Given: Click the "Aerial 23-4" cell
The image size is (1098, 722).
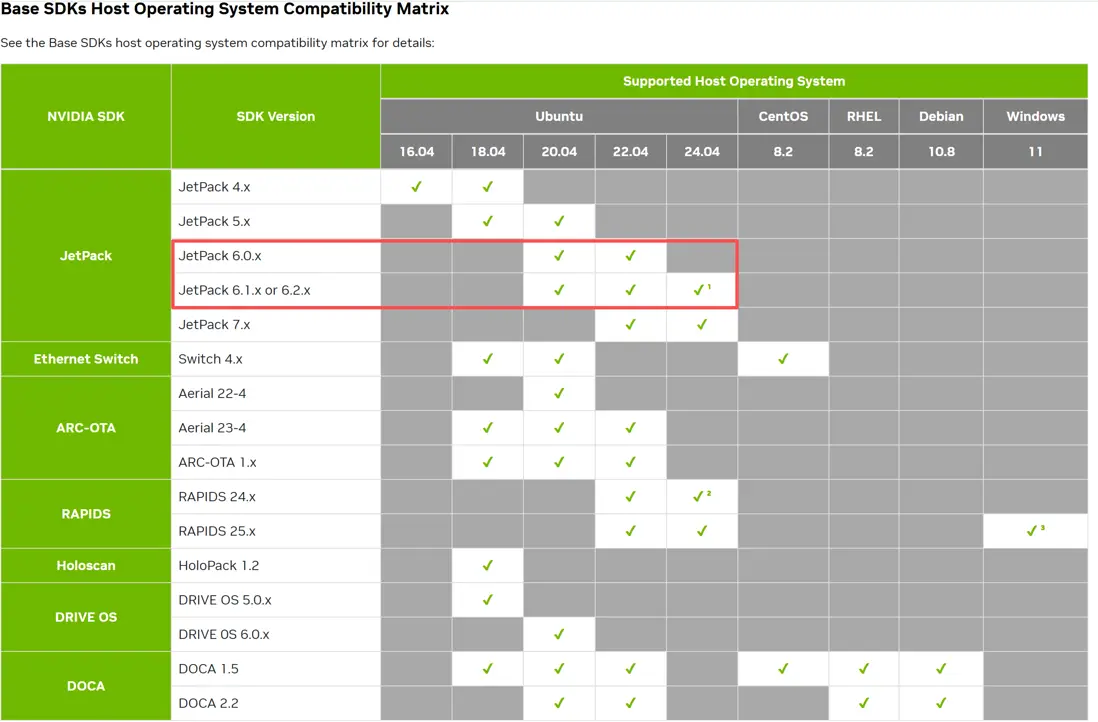Looking at the screenshot, I should click(276, 428).
